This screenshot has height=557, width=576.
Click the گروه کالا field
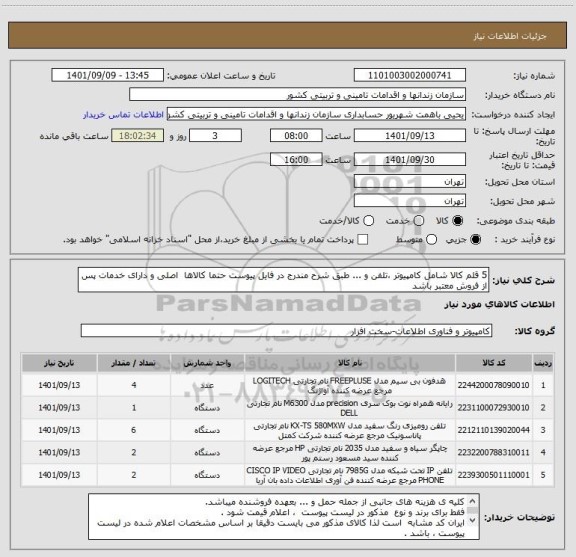point(286,331)
